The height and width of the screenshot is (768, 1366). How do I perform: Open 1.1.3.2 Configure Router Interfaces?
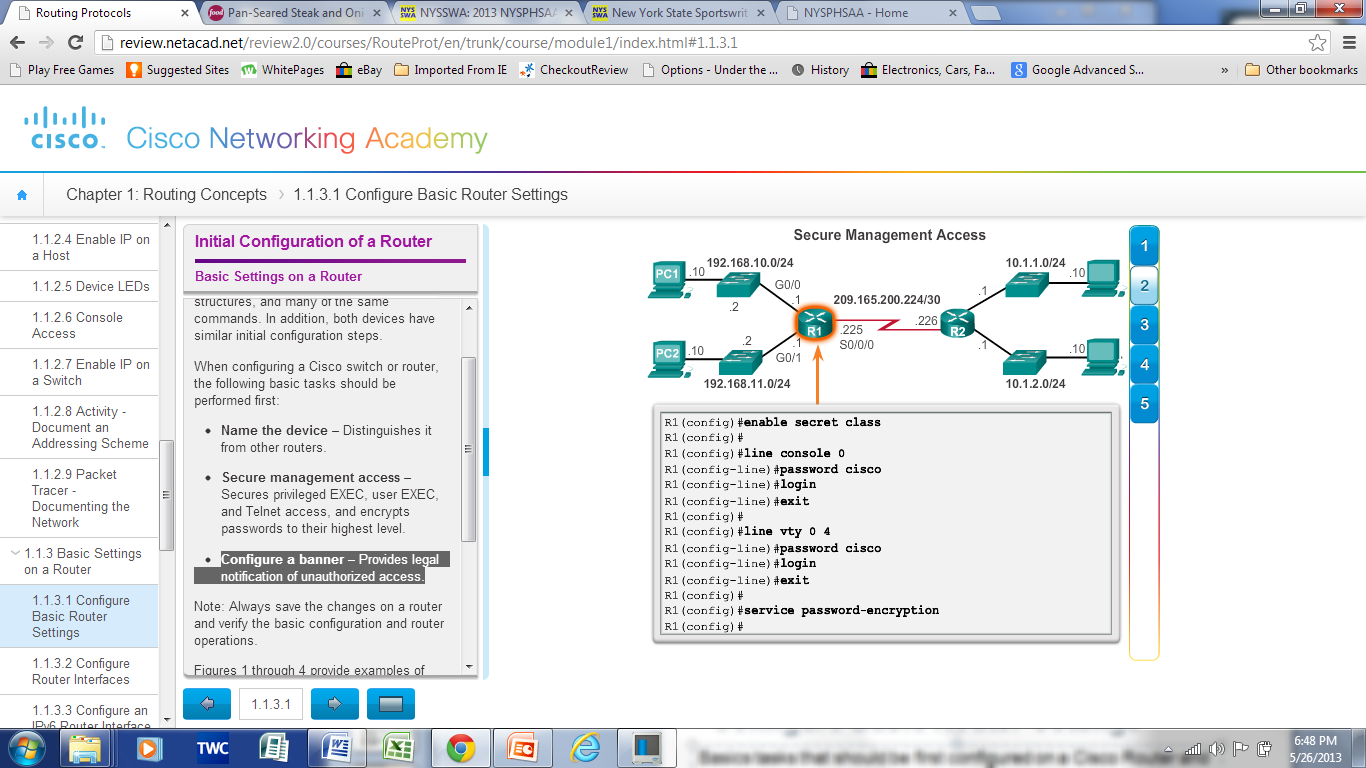coord(80,671)
